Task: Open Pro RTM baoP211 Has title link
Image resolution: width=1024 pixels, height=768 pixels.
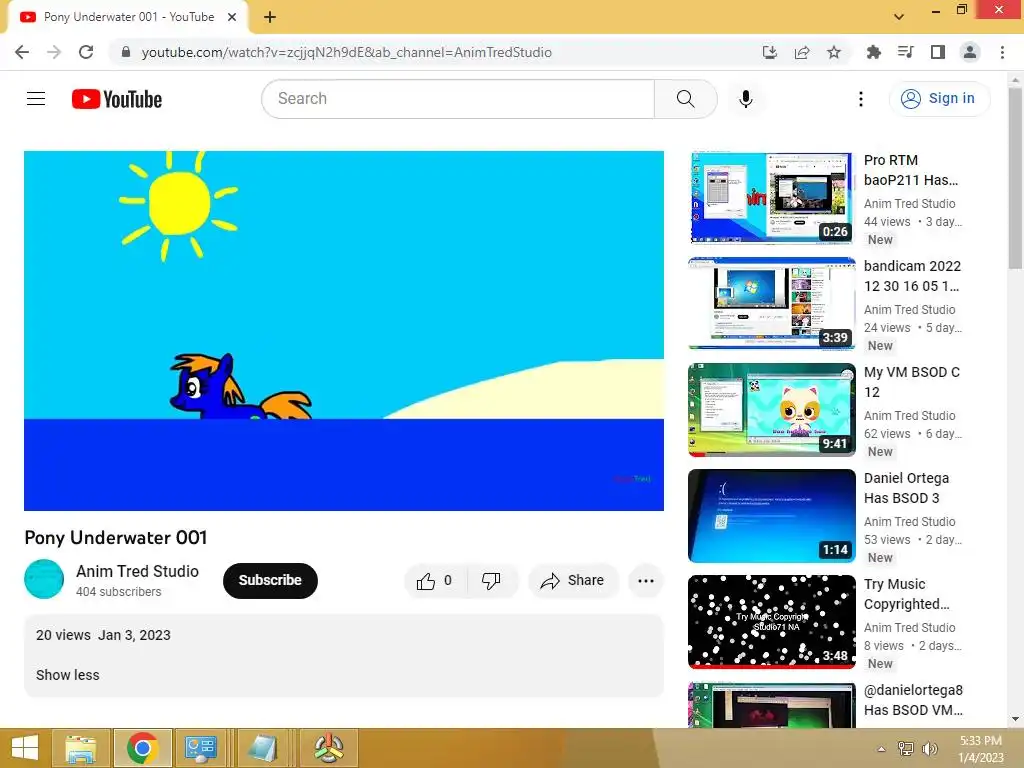Action: pyautogui.click(x=911, y=170)
